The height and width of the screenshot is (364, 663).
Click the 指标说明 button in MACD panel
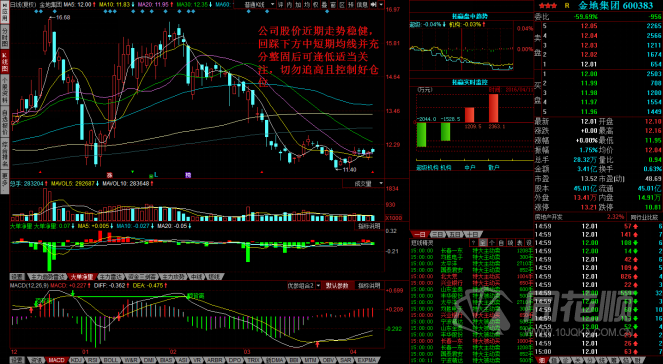[369, 286]
